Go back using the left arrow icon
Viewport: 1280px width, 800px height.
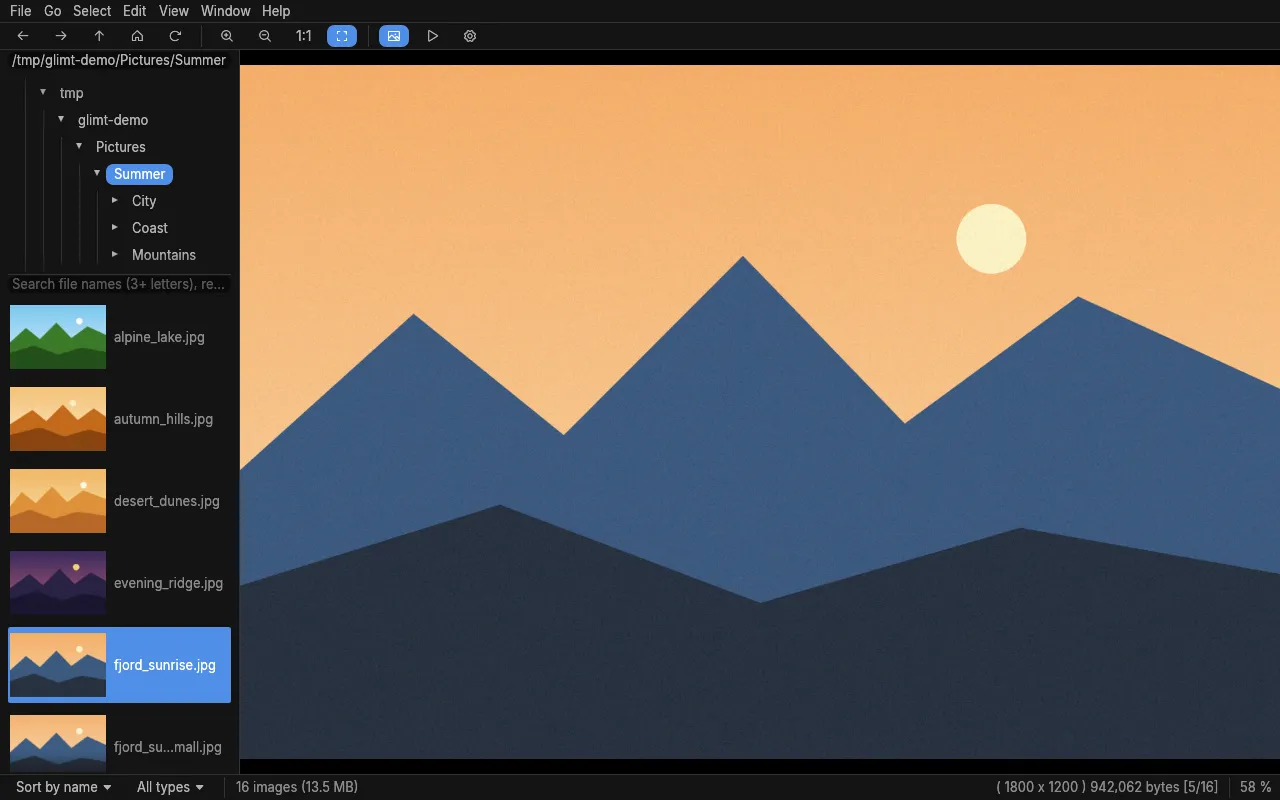23,36
